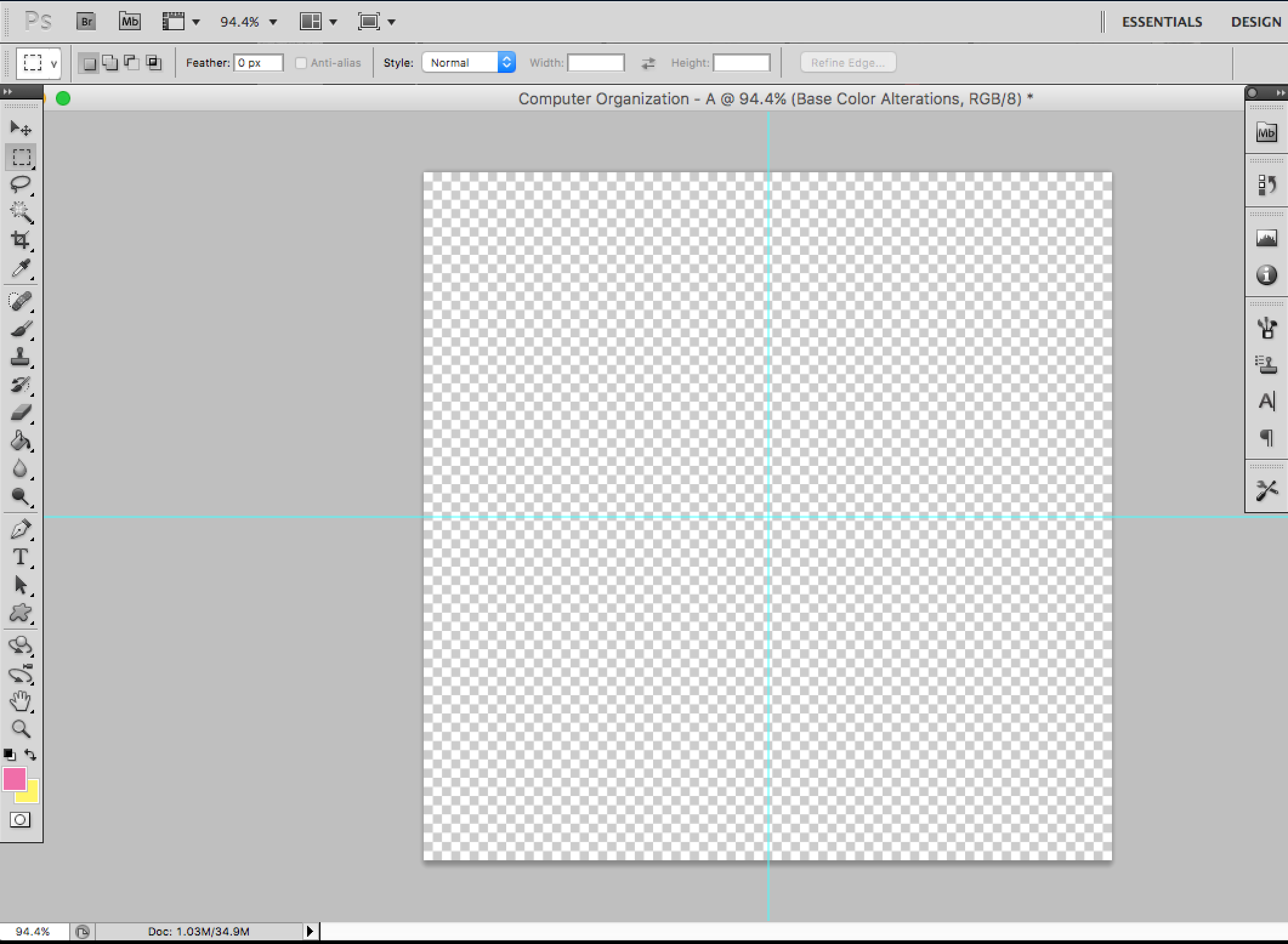Screen dimensions: 1288x944
Task: Open the Info panel icon
Action: [x=1266, y=275]
